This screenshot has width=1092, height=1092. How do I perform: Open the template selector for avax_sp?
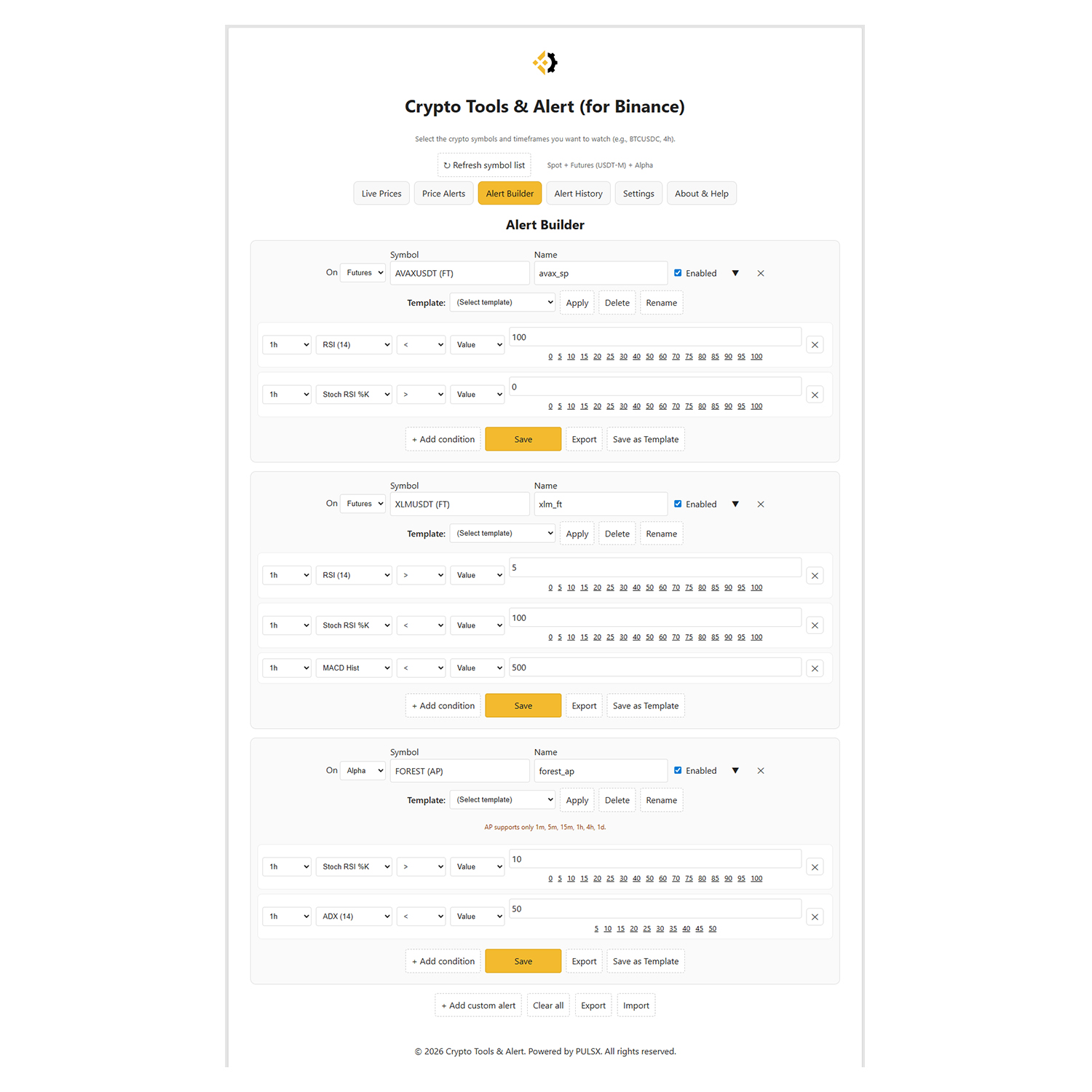[502, 303]
